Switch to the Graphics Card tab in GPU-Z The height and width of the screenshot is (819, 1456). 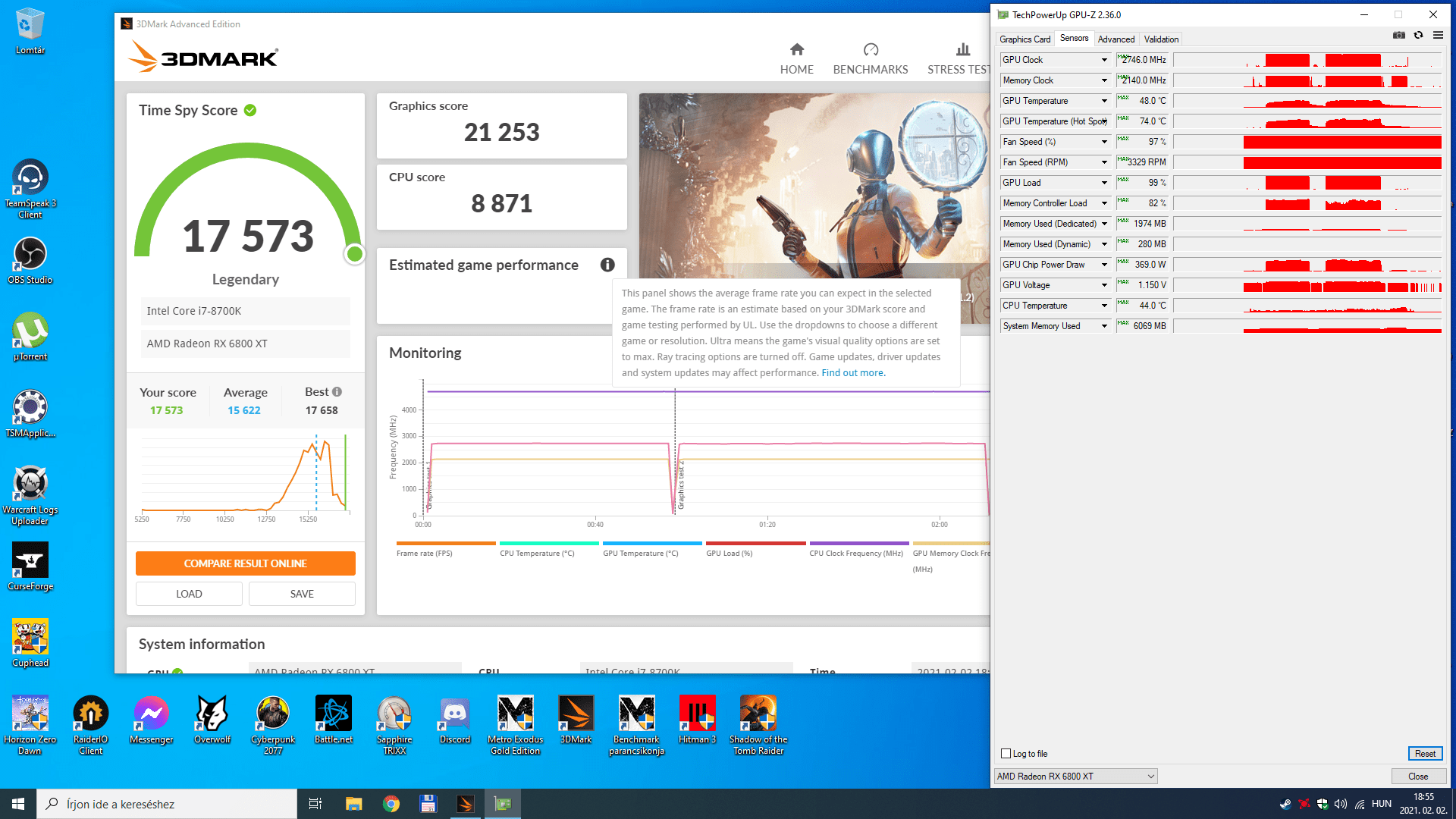click(x=1025, y=39)
